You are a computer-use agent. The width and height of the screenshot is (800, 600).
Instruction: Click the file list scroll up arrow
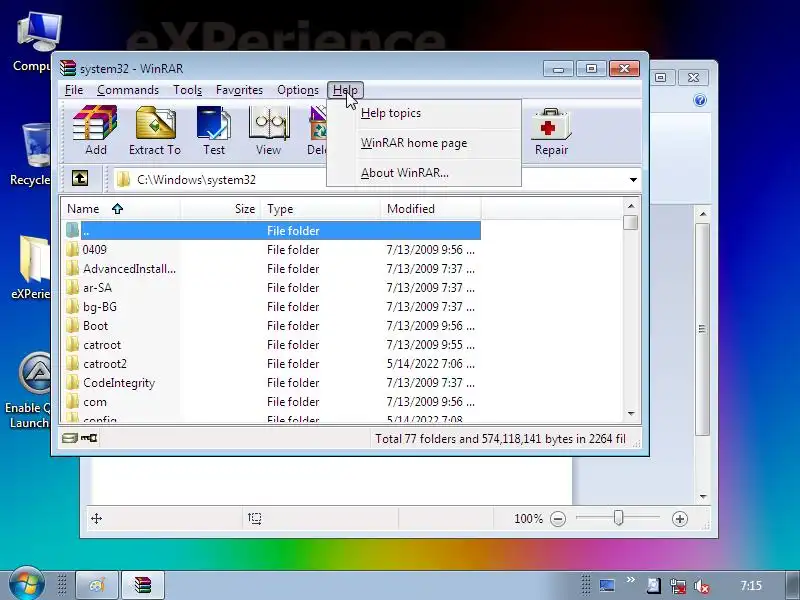click(x=631, y=206)
